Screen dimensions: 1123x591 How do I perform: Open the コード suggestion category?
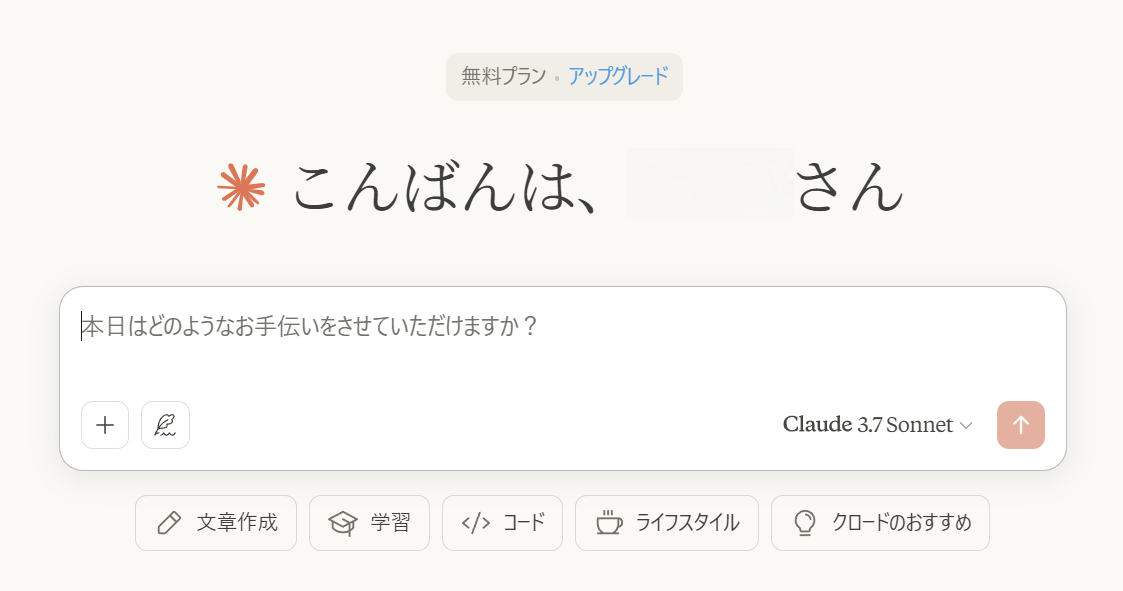coord(502,523)
